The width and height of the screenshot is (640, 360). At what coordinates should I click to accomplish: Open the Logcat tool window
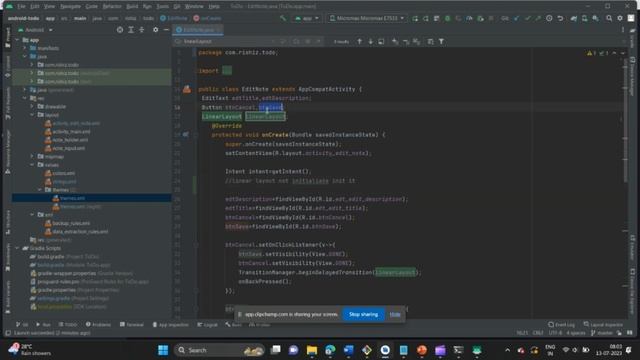[207, 324]
